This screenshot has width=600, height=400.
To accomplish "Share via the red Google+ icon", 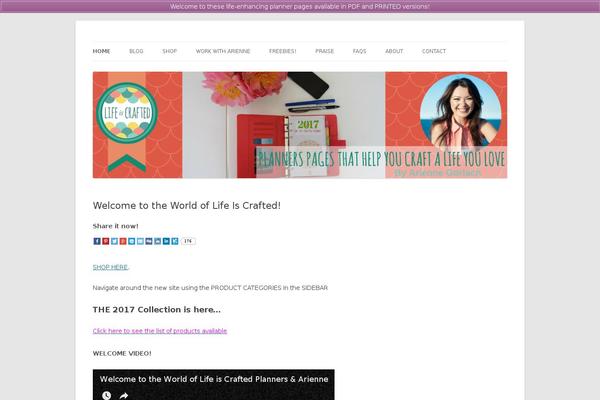I will point(123,241).
